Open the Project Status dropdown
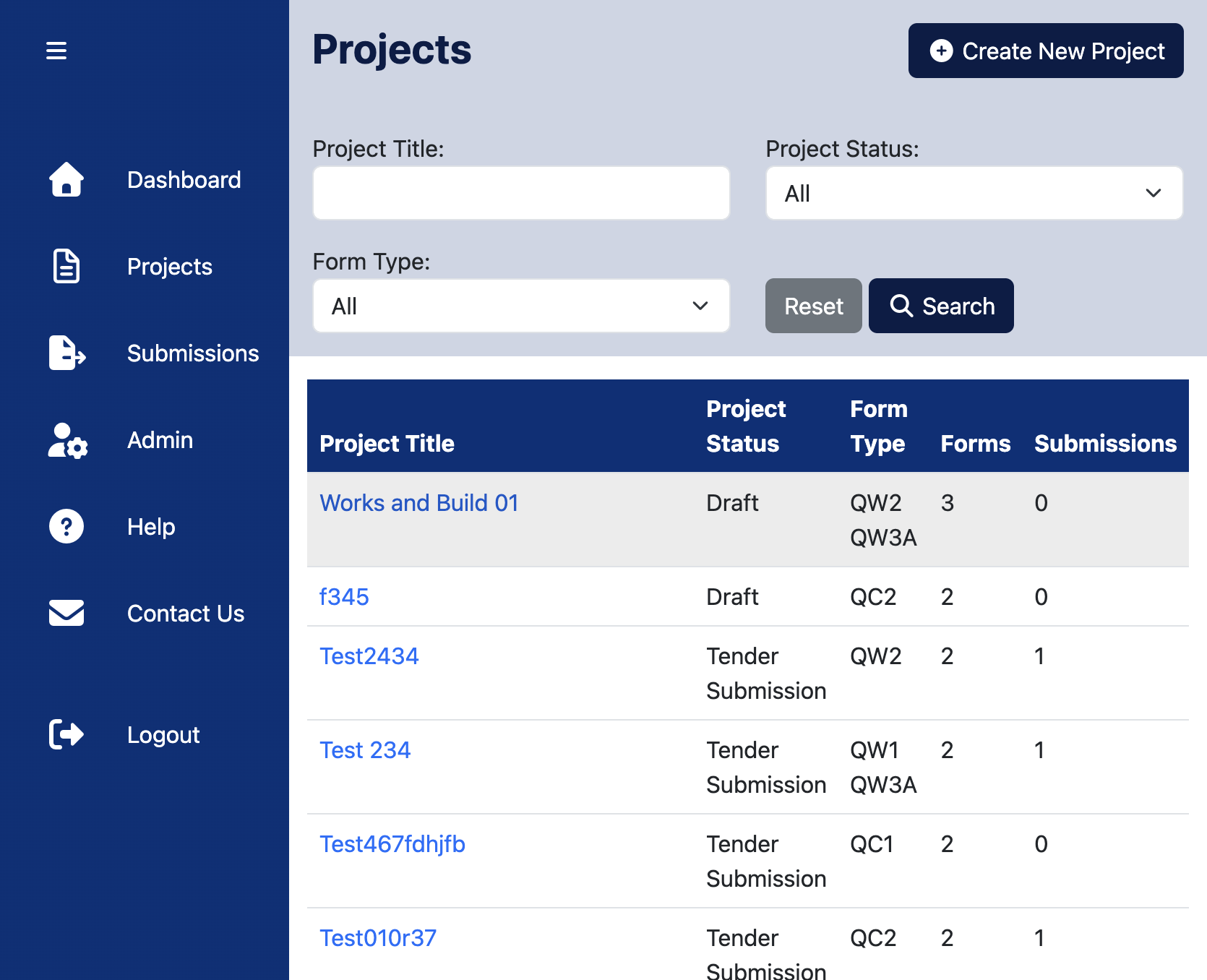Screen dimensions: 1207x980 (974, 193)
